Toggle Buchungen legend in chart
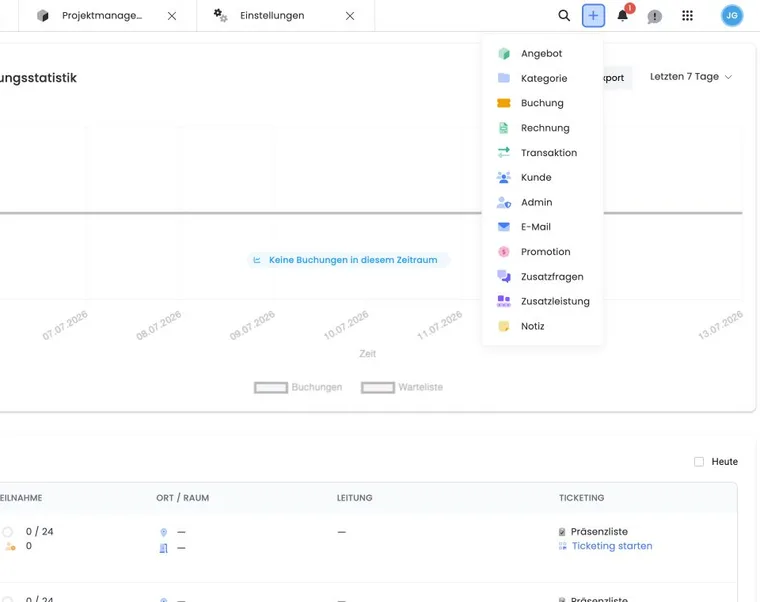 point(298,387)
